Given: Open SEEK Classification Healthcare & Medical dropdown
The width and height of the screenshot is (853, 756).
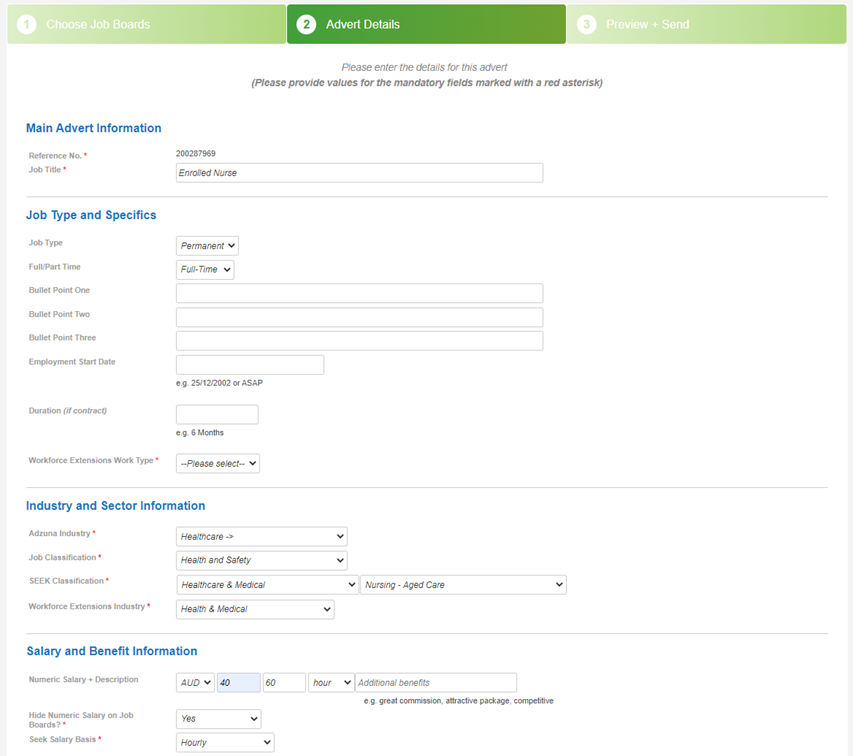Looking at the screenshot, I should click(x=267, y=585).
